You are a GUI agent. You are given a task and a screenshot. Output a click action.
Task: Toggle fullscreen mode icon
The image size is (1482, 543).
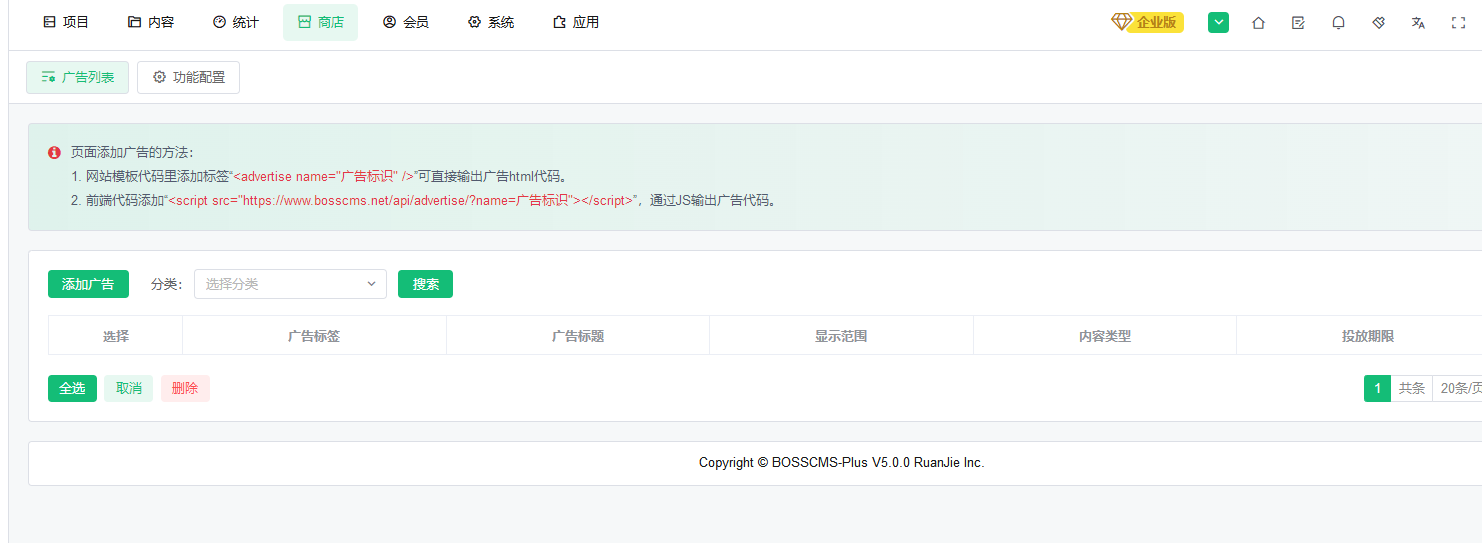1458,23
